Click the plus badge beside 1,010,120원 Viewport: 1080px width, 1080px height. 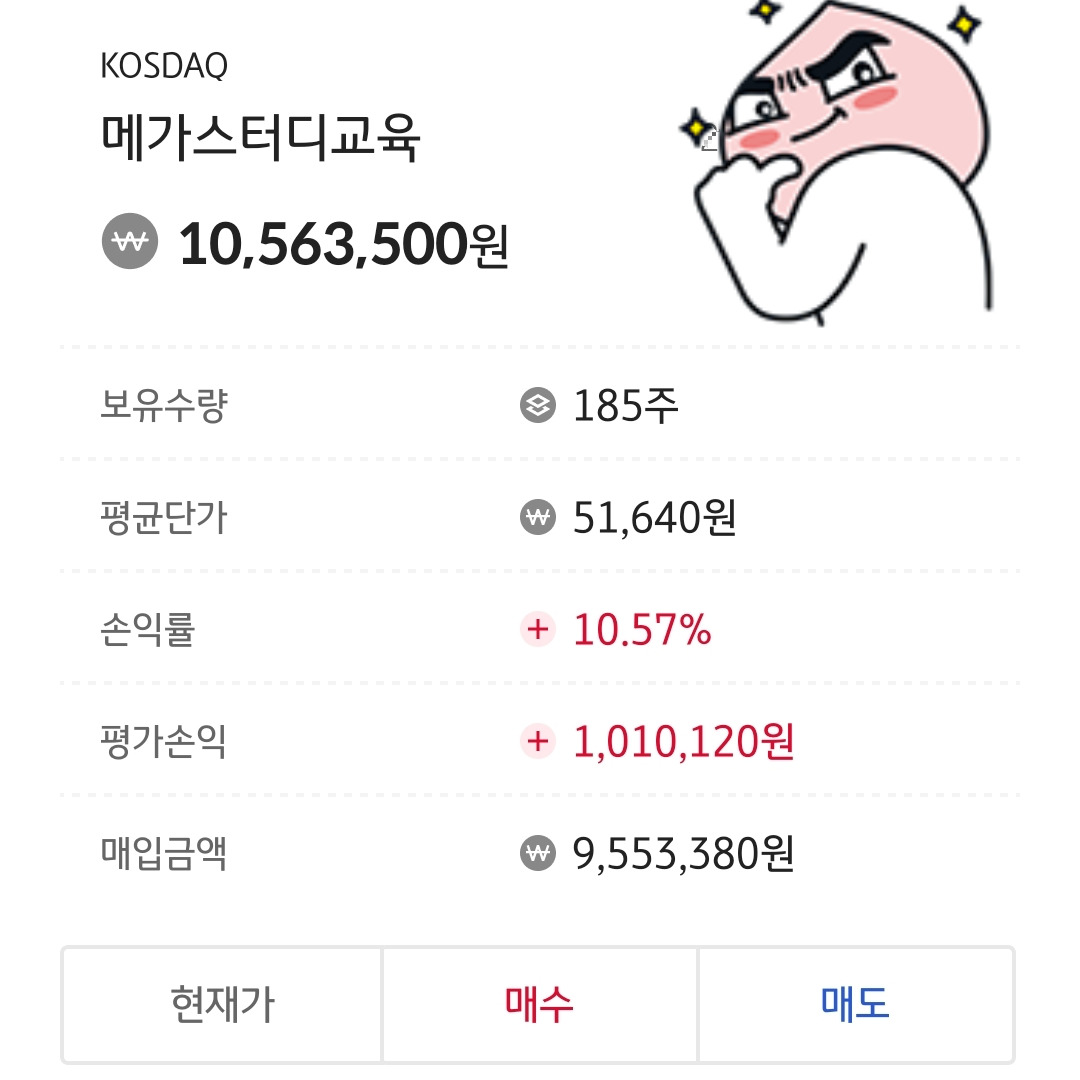(x=540, y=742)
